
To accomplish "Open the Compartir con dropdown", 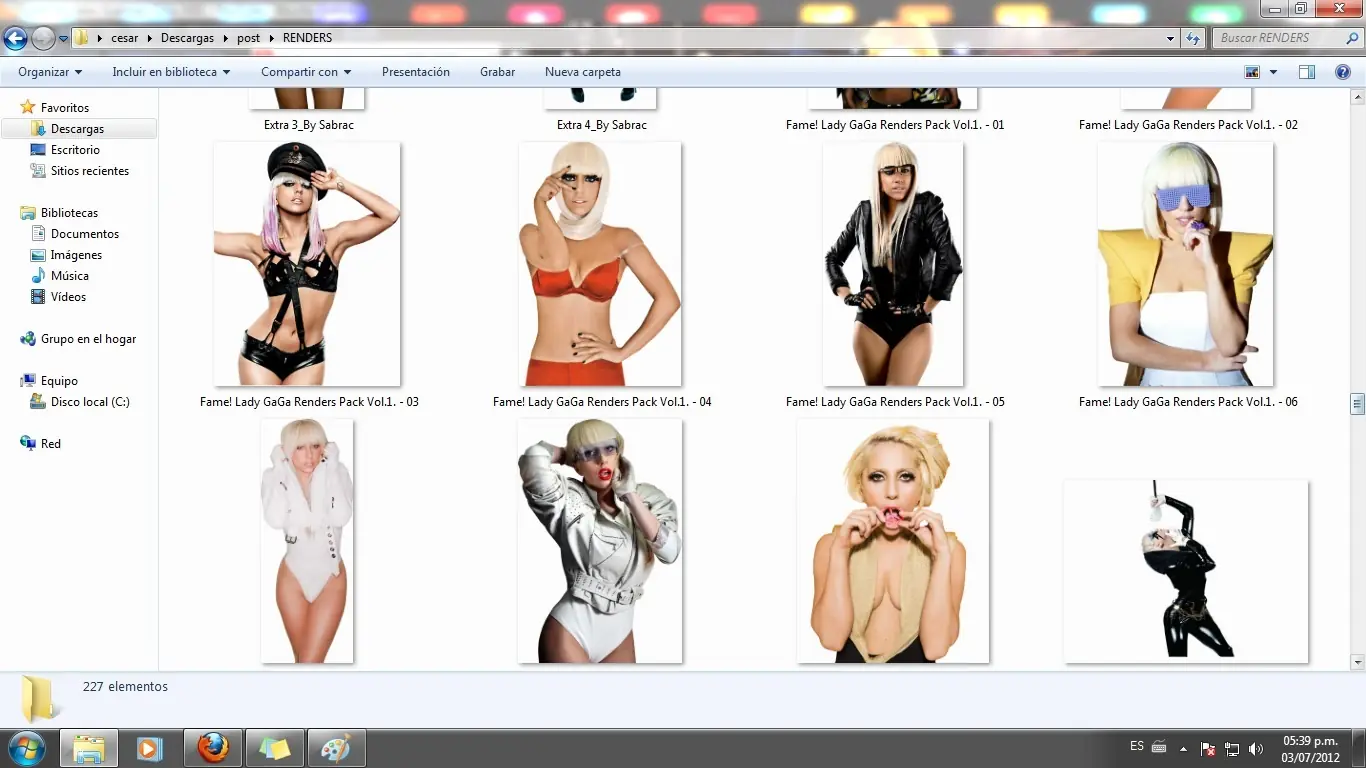I will (x=306, y=72).
